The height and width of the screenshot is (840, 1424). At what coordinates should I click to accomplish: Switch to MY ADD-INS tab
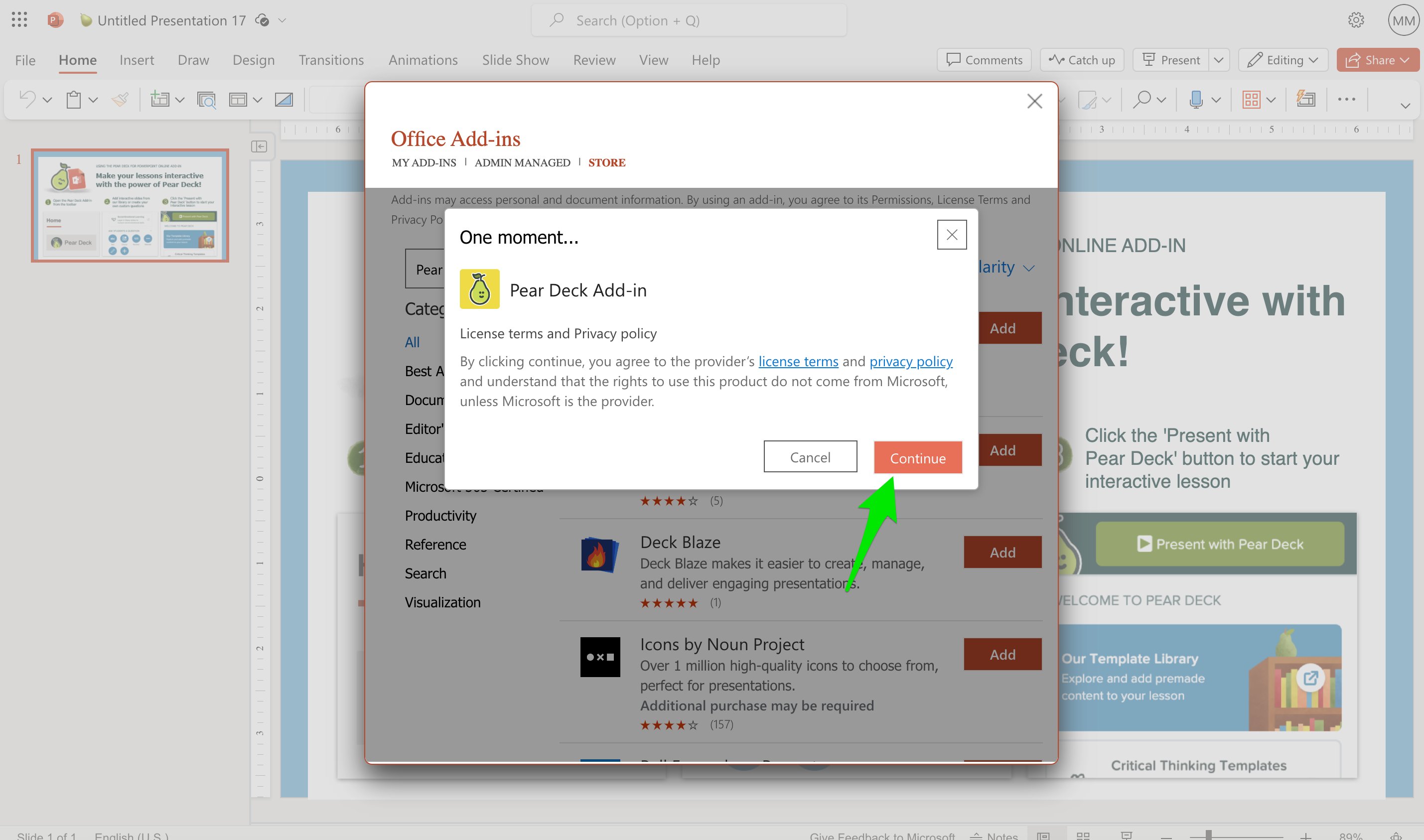(424, 162)
